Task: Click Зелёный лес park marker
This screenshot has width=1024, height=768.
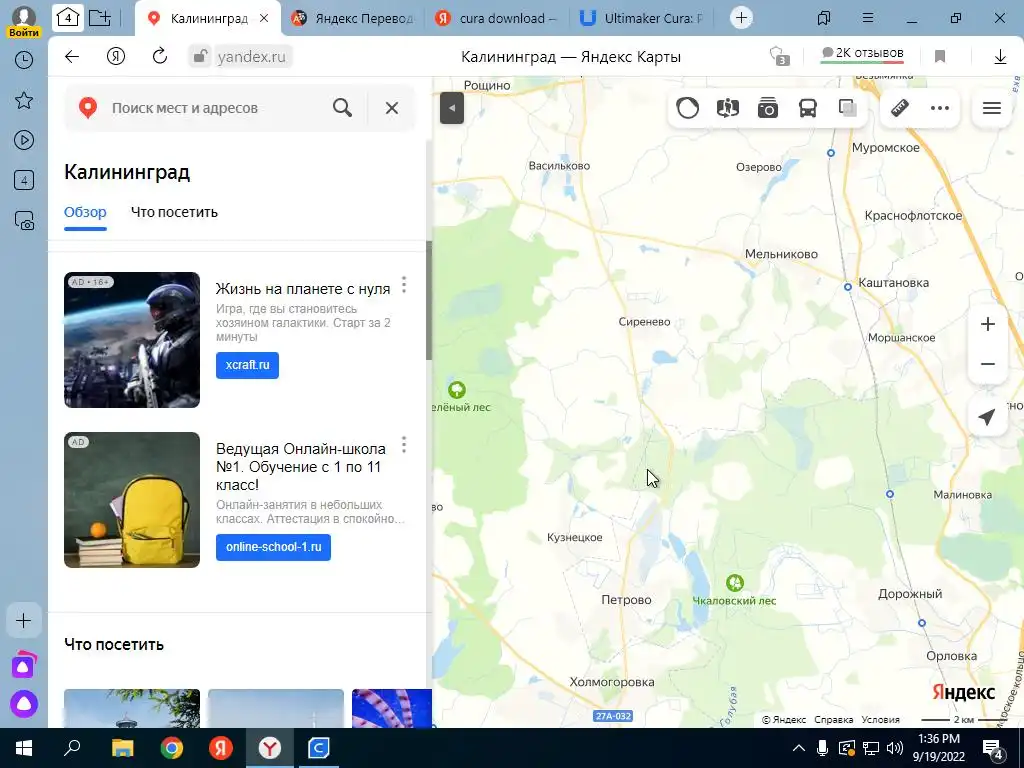Action: coord(456,391)
